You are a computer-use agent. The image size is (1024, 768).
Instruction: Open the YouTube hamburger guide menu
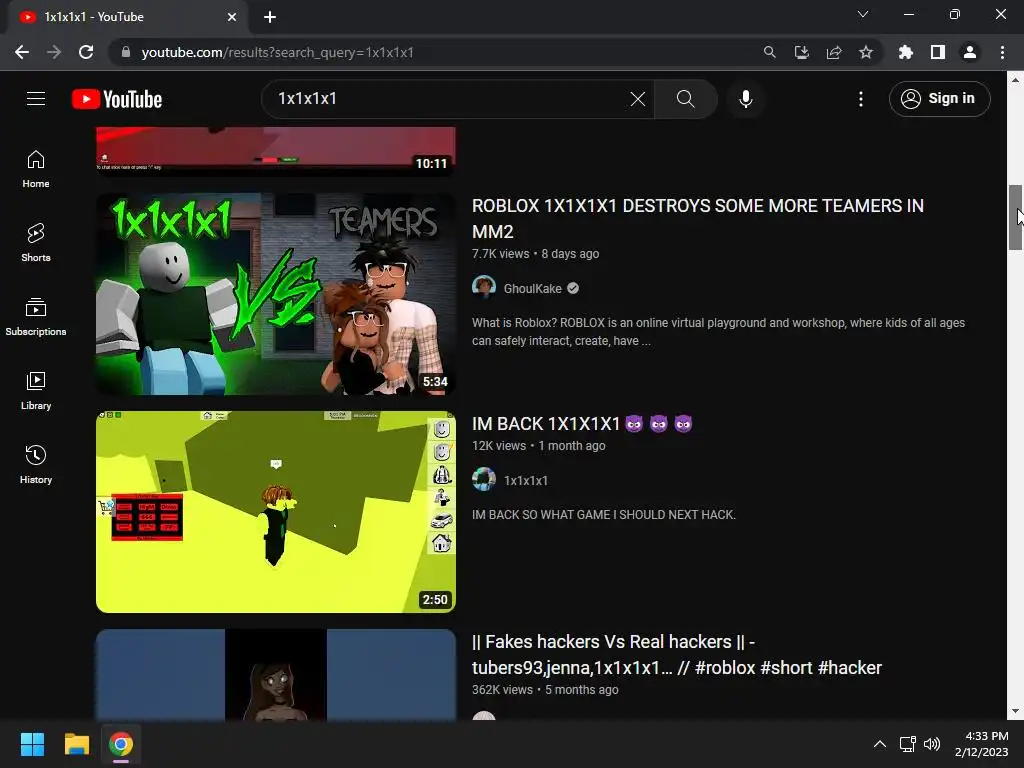(x=36, y=99)
